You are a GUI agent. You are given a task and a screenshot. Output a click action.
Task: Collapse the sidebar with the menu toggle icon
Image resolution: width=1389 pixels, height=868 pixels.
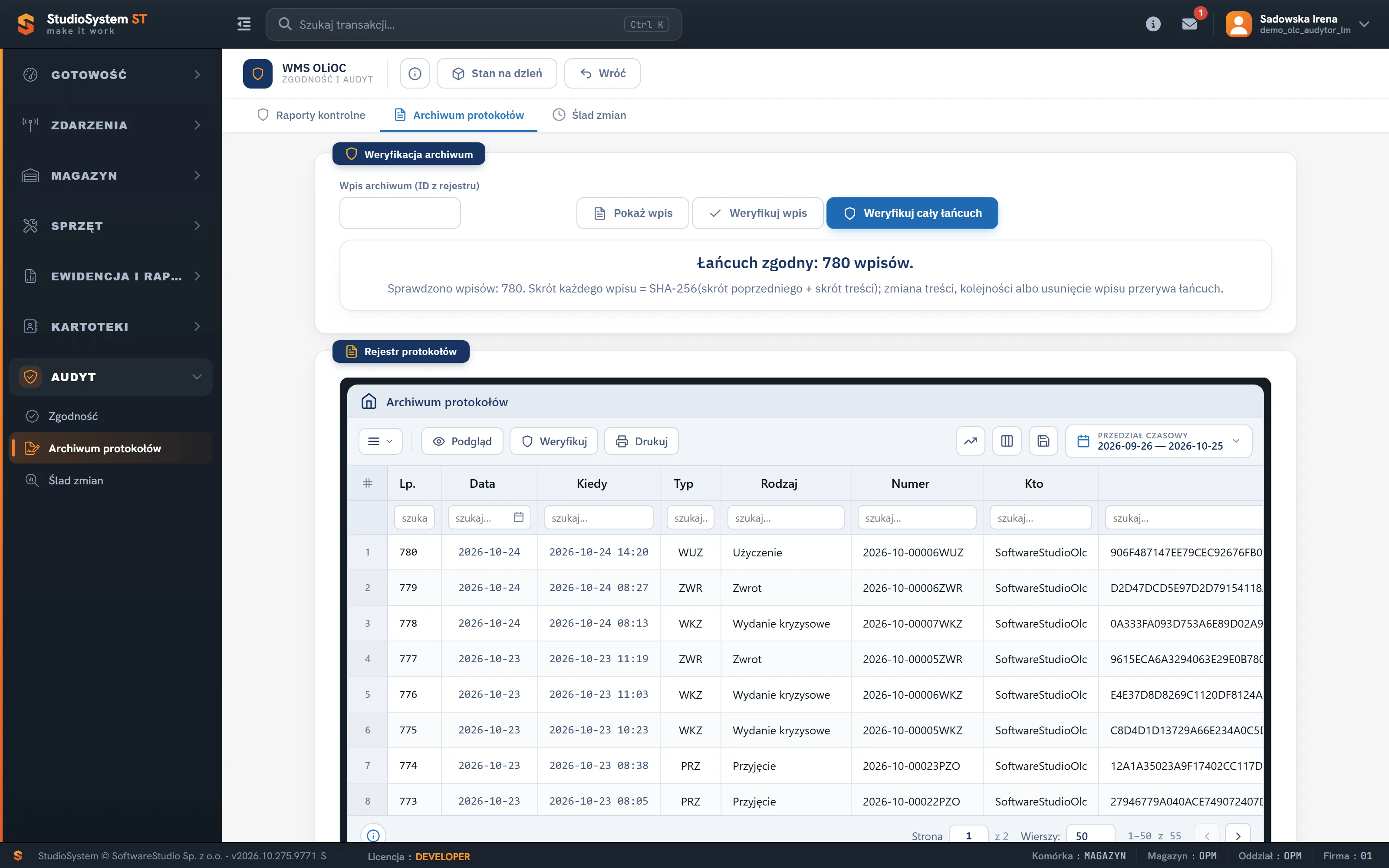244,24
